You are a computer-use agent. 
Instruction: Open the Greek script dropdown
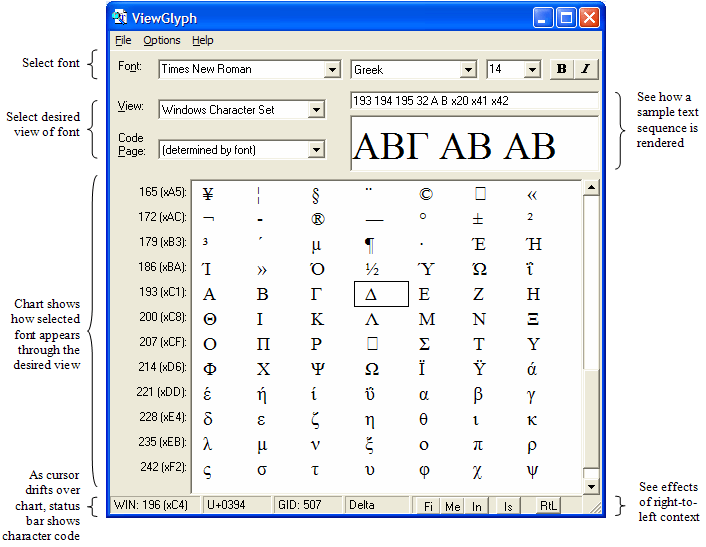click(x=468, y=70)
